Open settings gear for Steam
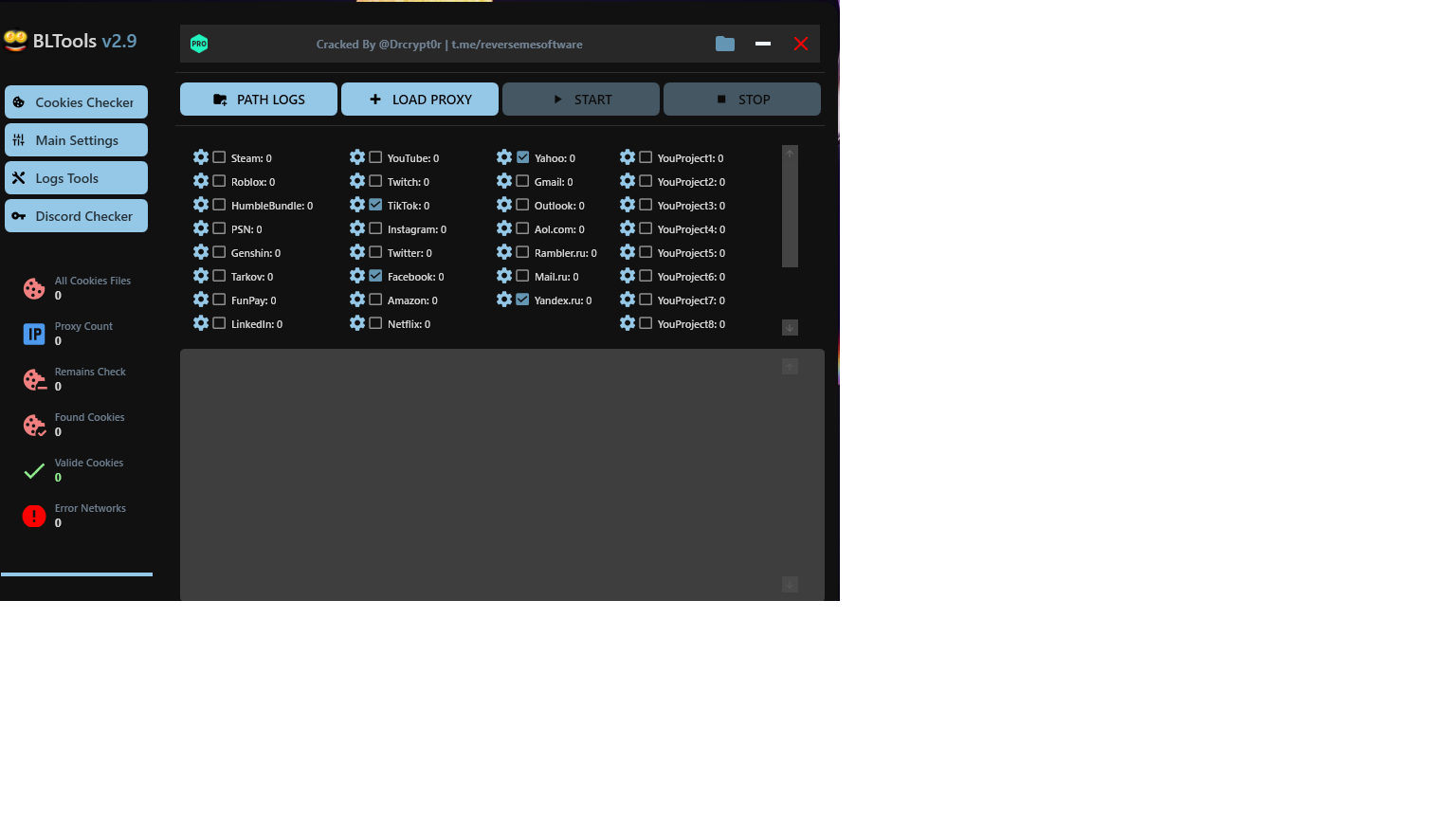1456x819 pixels. (201, 157)
